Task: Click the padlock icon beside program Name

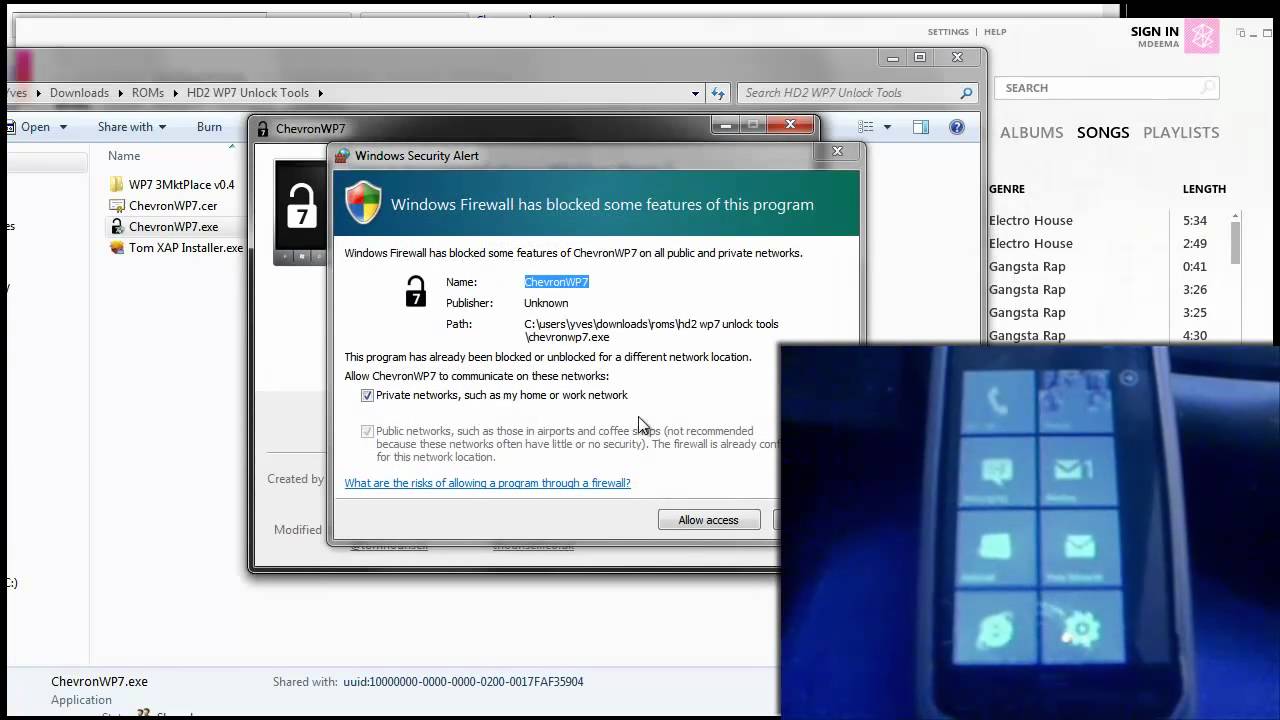Action: 415,291
